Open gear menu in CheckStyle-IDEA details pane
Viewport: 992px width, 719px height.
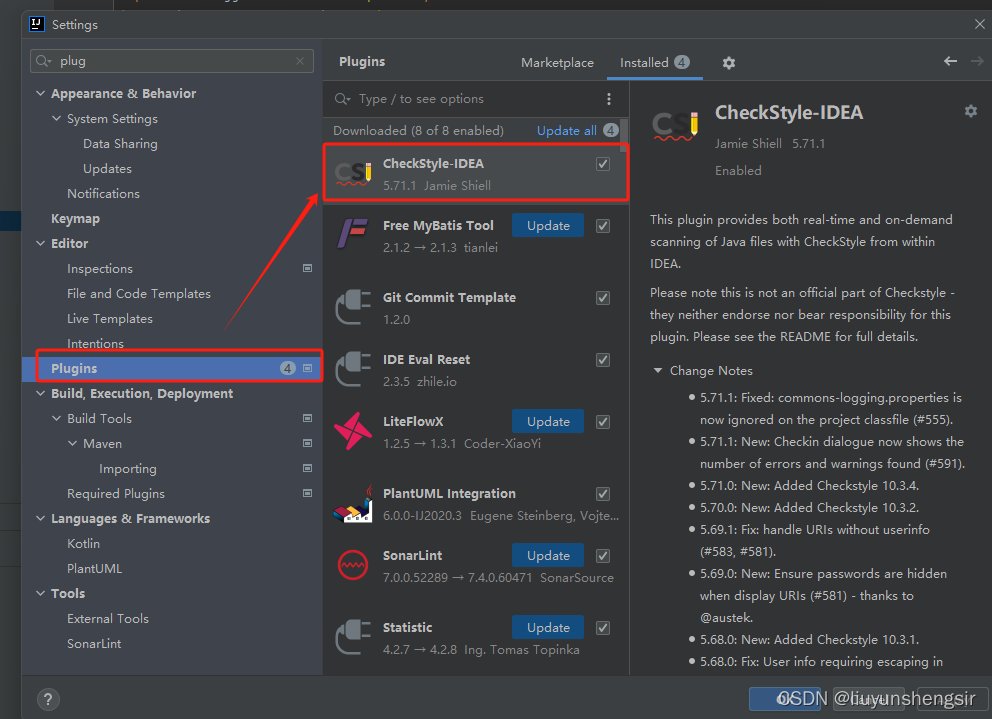click(970, 111)
